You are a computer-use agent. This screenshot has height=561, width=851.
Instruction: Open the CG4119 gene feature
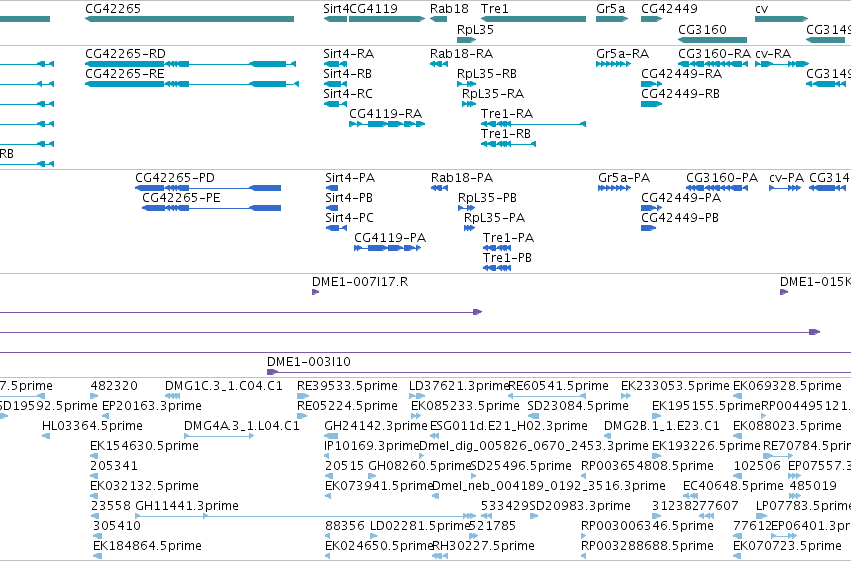pyautogui.click(x=386, y=19)
